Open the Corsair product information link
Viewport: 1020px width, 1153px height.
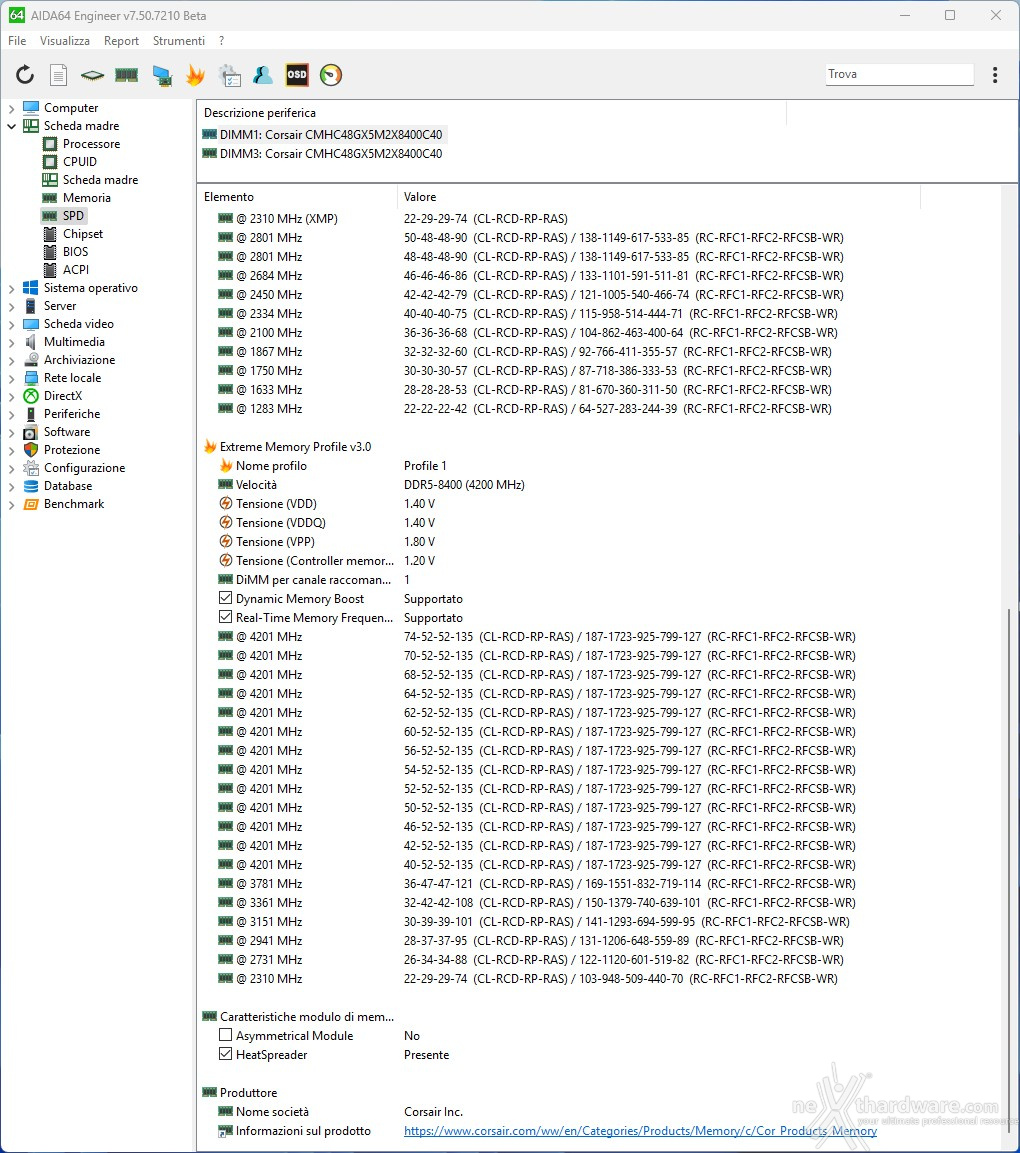click(x=641, y=1131)
